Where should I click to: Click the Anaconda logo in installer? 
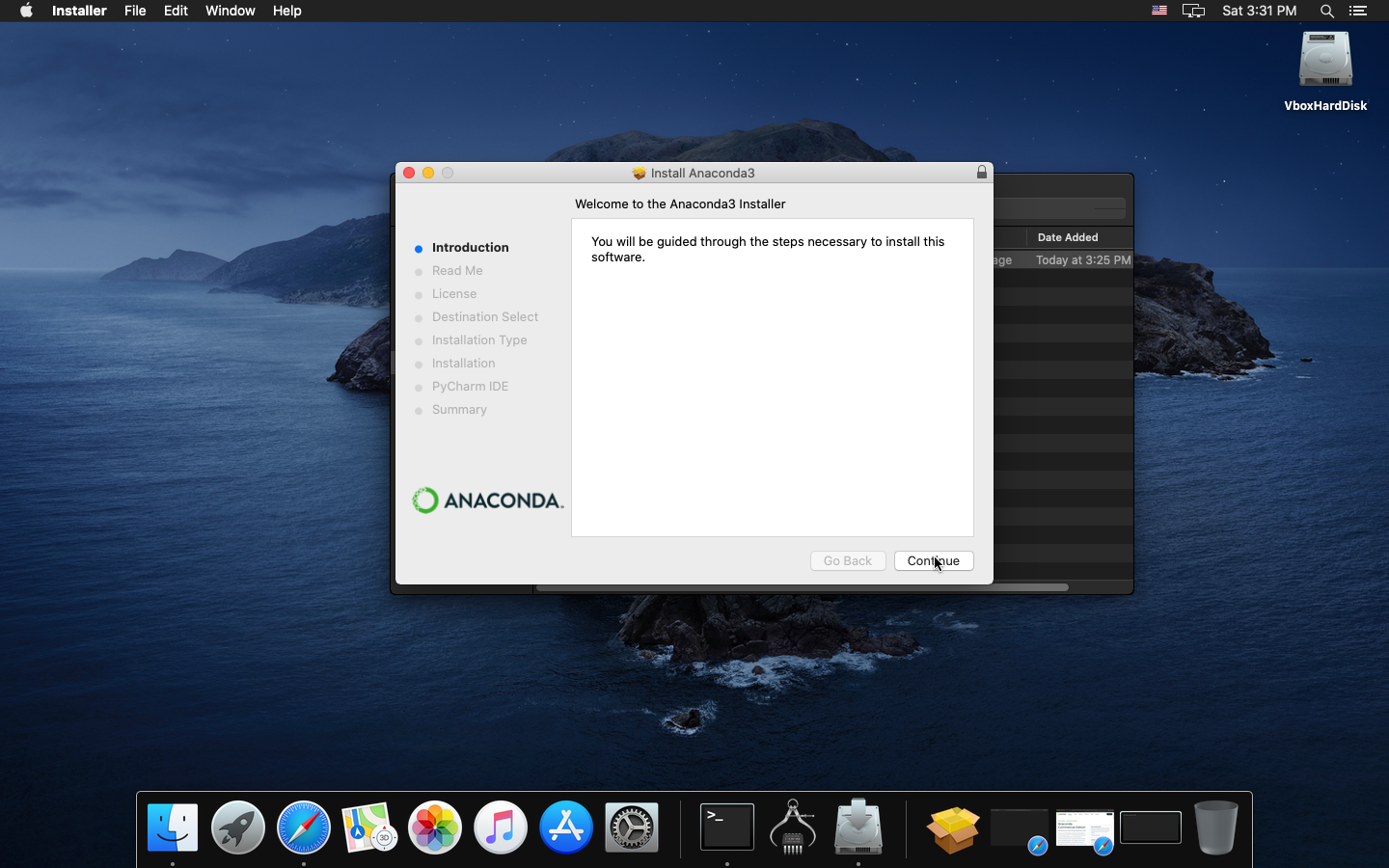[488, 501]
